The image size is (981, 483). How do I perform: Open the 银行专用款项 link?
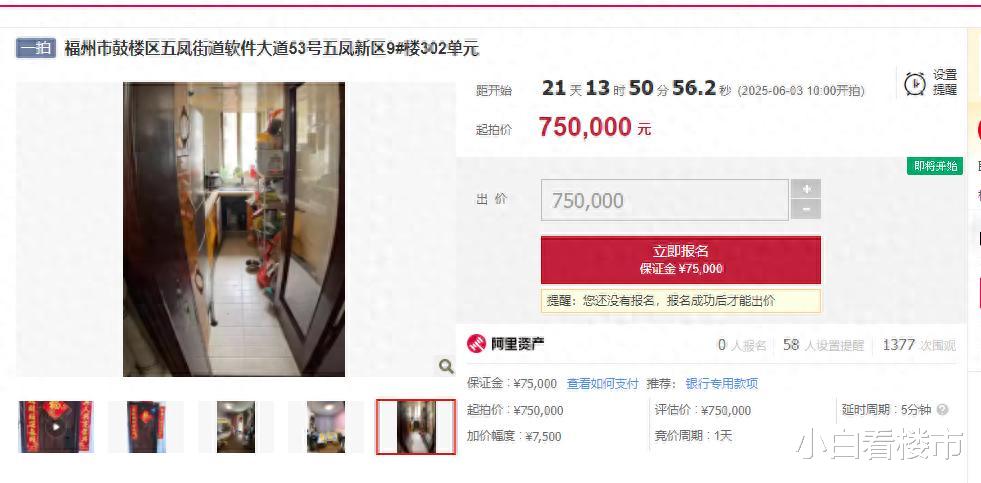point(721,384)
